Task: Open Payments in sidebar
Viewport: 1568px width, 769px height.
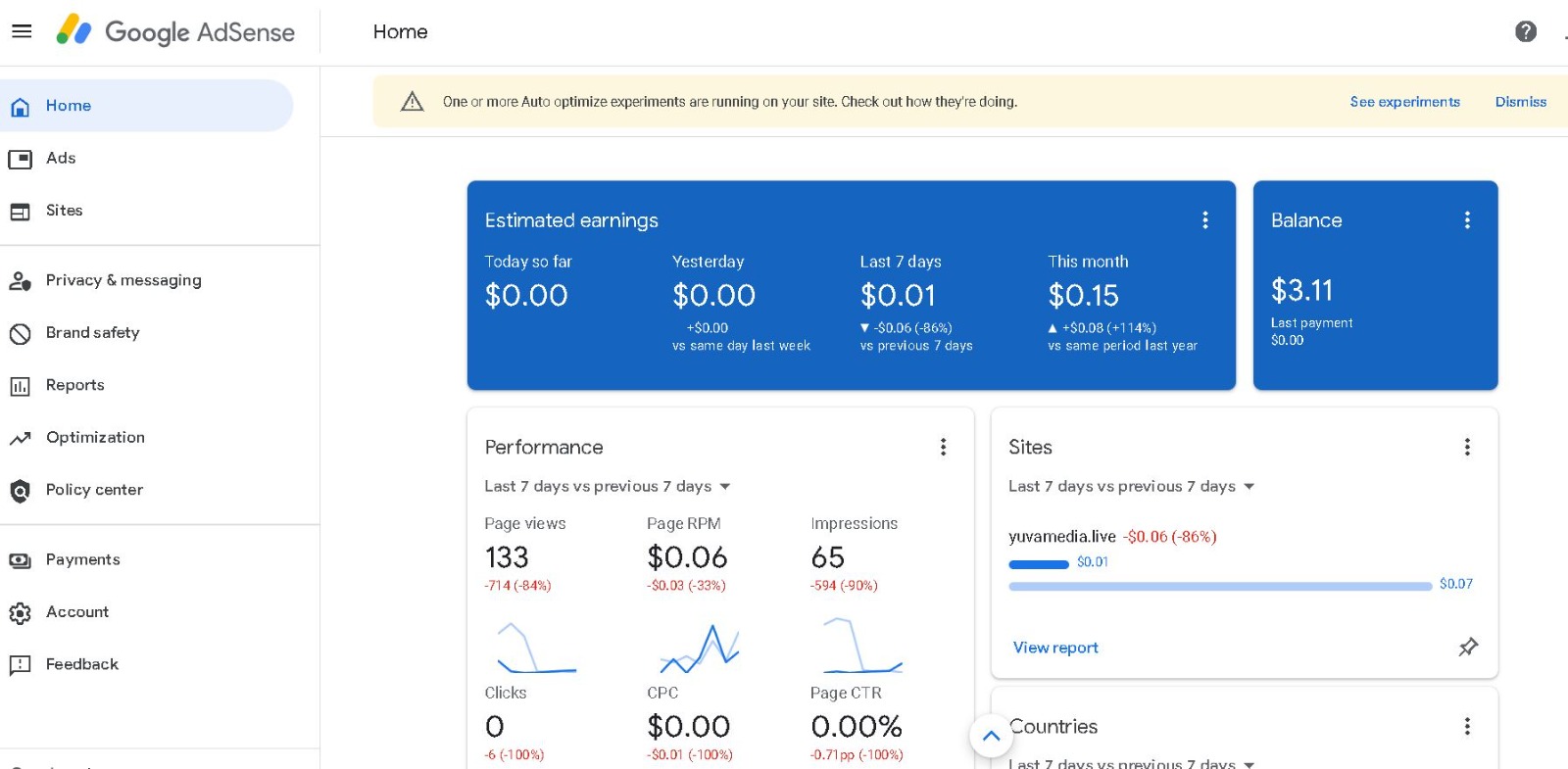Action: pos(147,560)
